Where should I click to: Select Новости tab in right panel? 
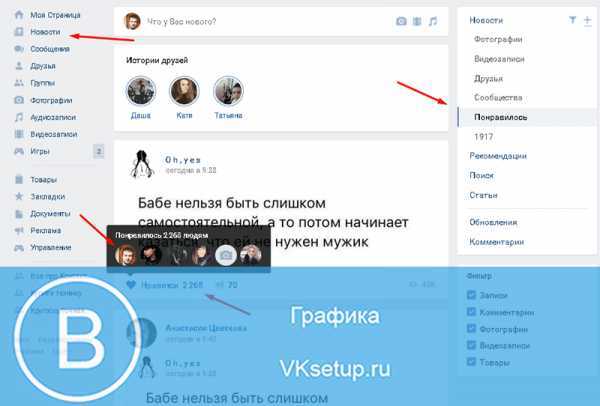(486, 20)
